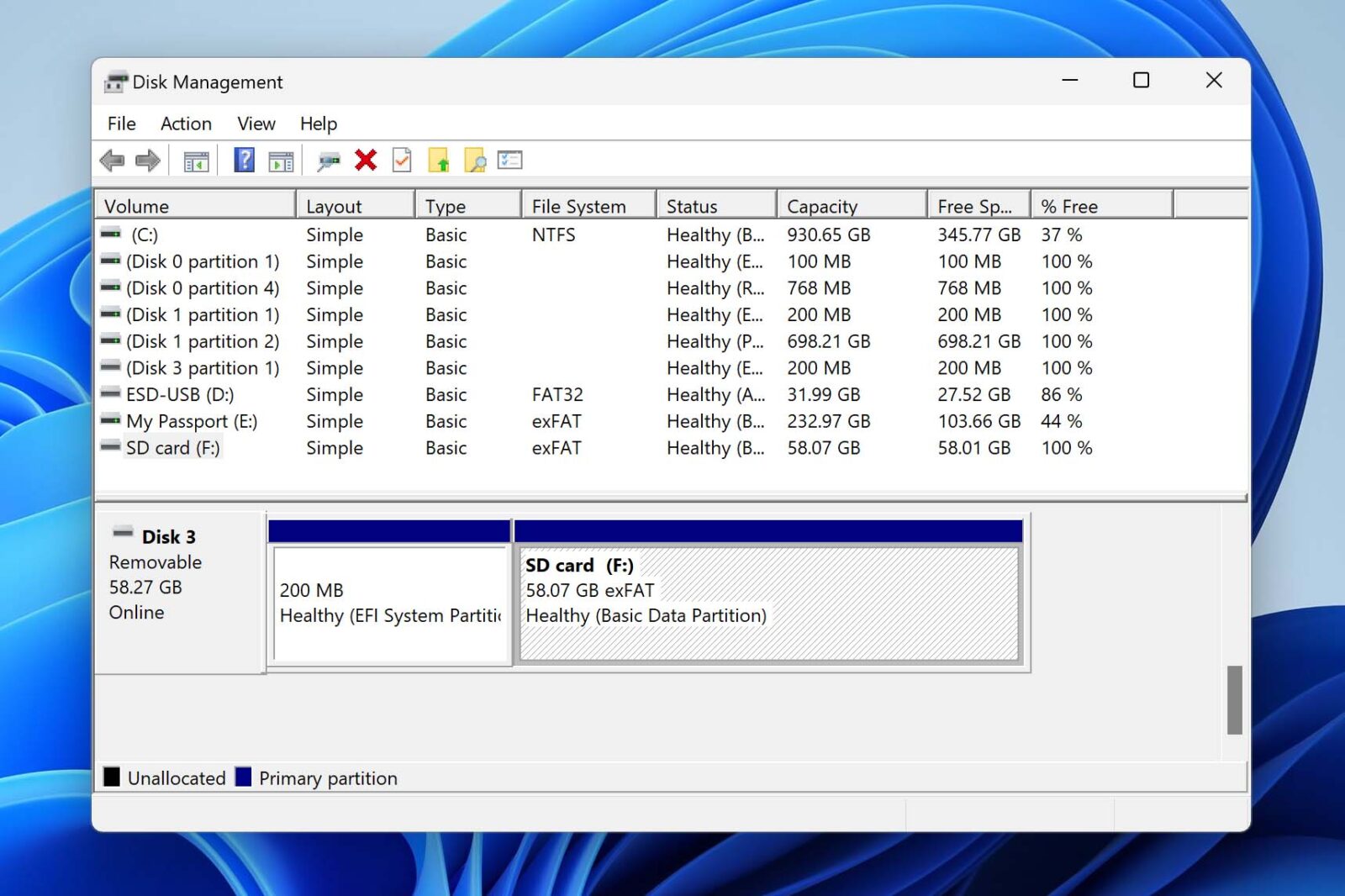Click the Disk 3 drive icon

(x=123, y=532)
